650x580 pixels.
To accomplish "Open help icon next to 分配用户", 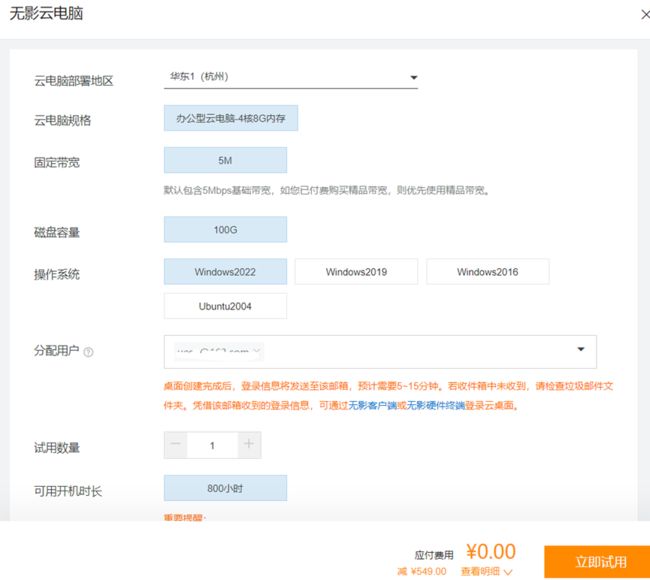I will [88, 352].
